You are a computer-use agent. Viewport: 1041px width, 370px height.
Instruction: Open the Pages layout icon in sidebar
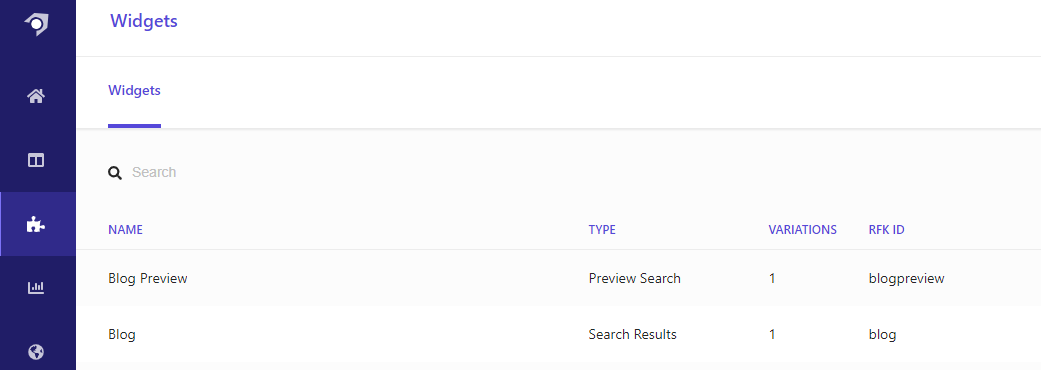[x=36, y=160]
